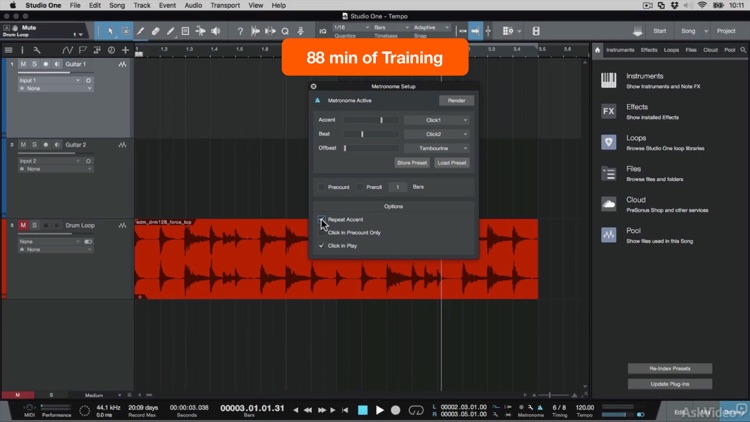Show automation curve icon above tracks
The height and width of the screenshot is (422, 750).
(x=67, y=50)
